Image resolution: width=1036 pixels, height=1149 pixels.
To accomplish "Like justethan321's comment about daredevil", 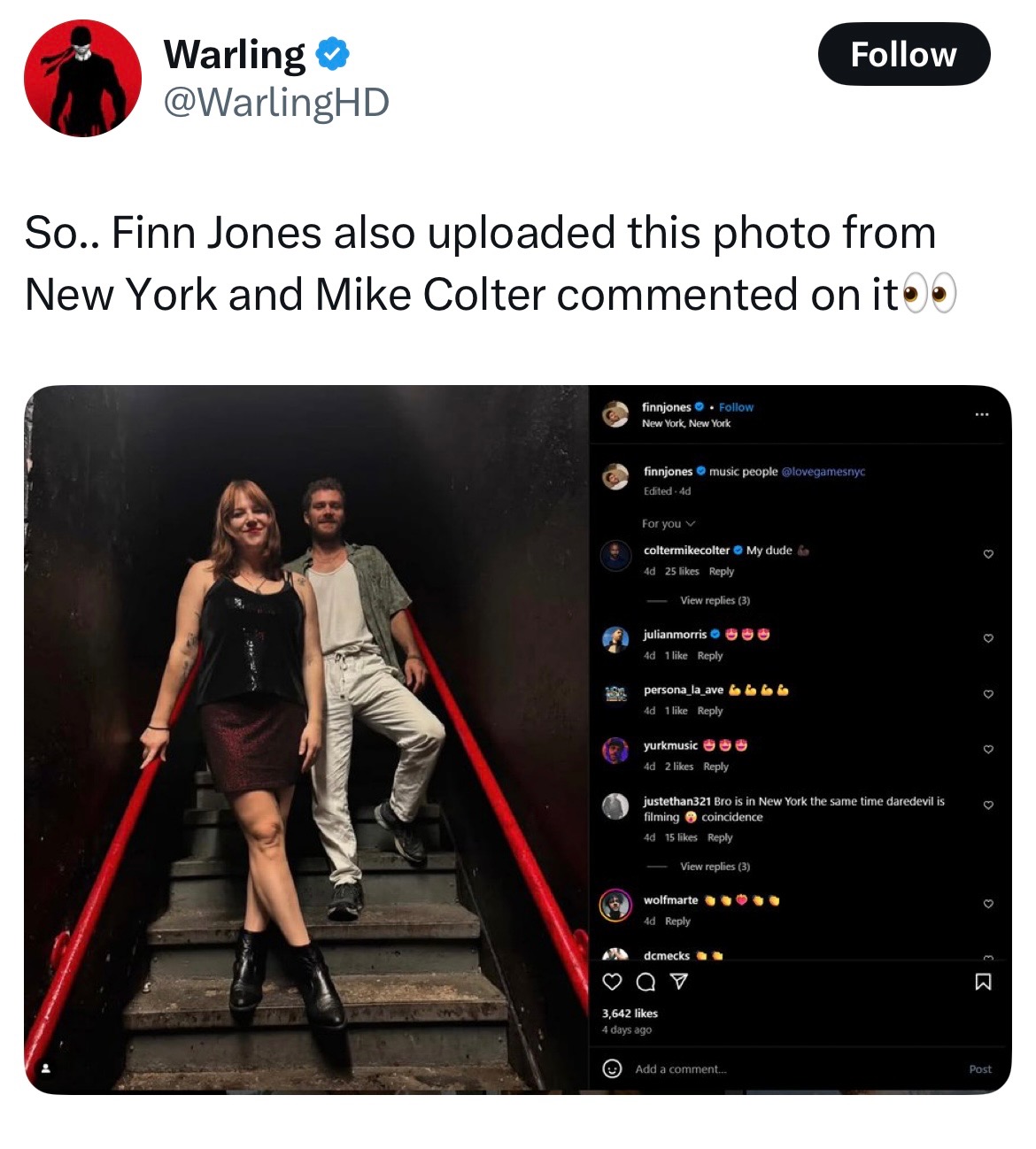I will (988, 805).
